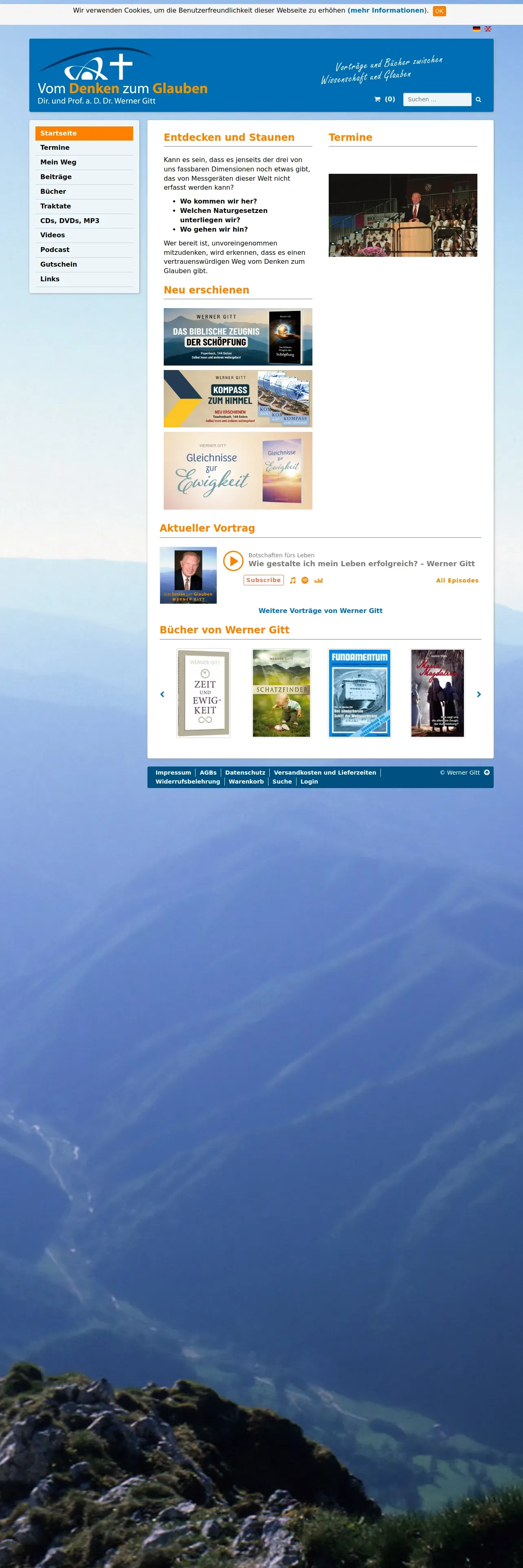This screenshot has height=1568, width=523.
Task: Open Suche in the footer
Action: coord(282,782)
